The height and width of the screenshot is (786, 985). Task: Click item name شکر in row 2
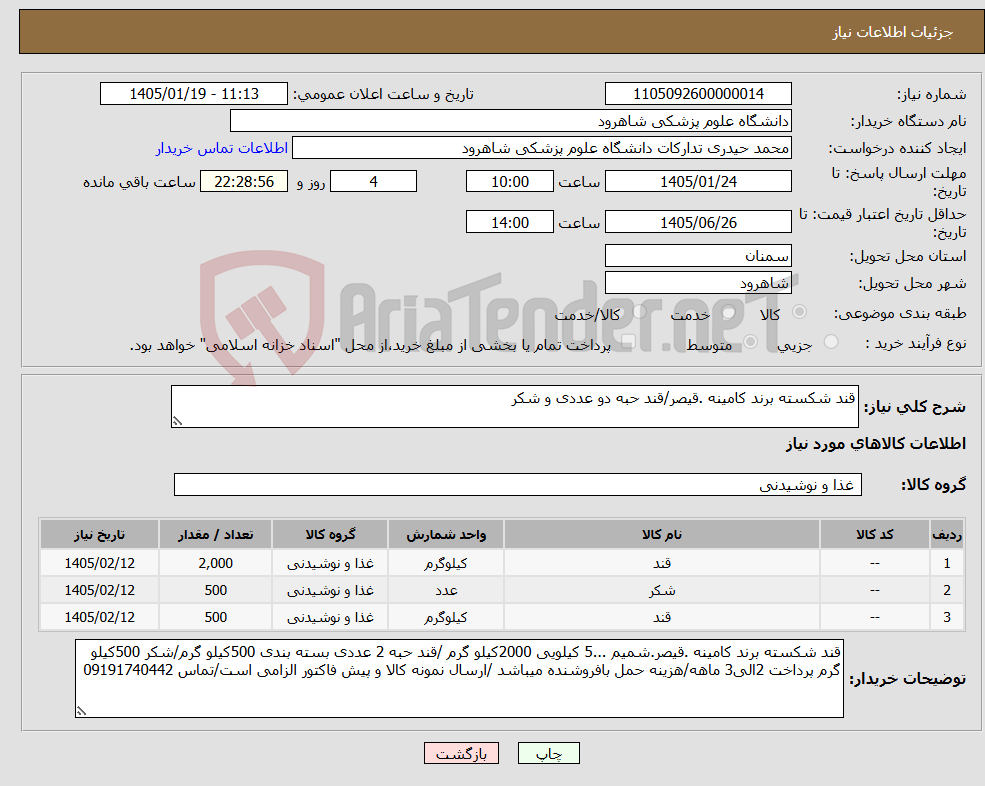pos(661,590)
